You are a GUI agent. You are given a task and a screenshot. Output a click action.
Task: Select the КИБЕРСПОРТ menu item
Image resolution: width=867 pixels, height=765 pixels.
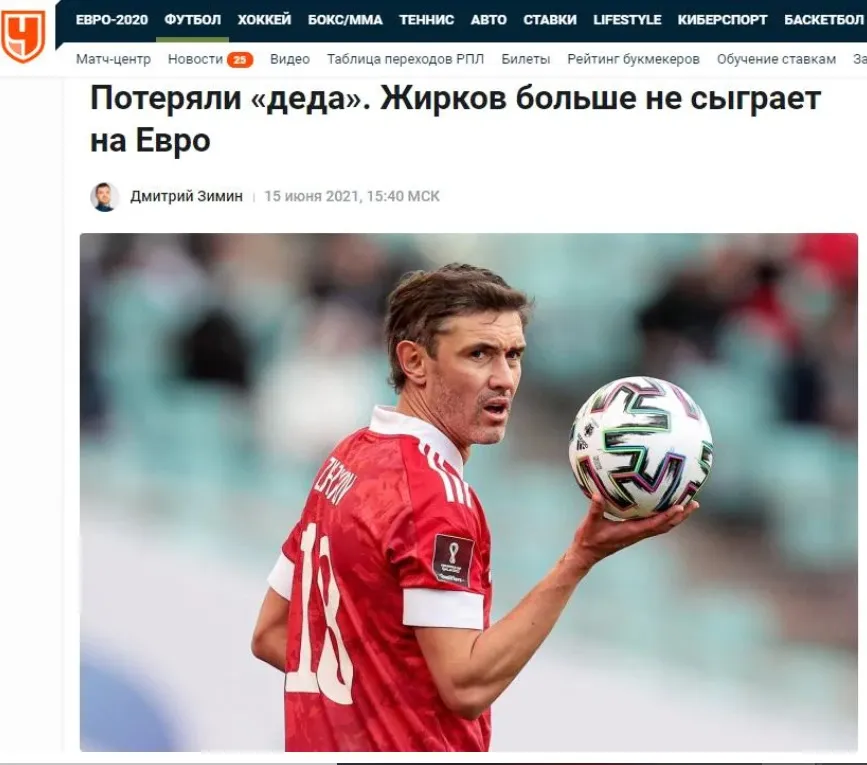(x=722, y=20)
